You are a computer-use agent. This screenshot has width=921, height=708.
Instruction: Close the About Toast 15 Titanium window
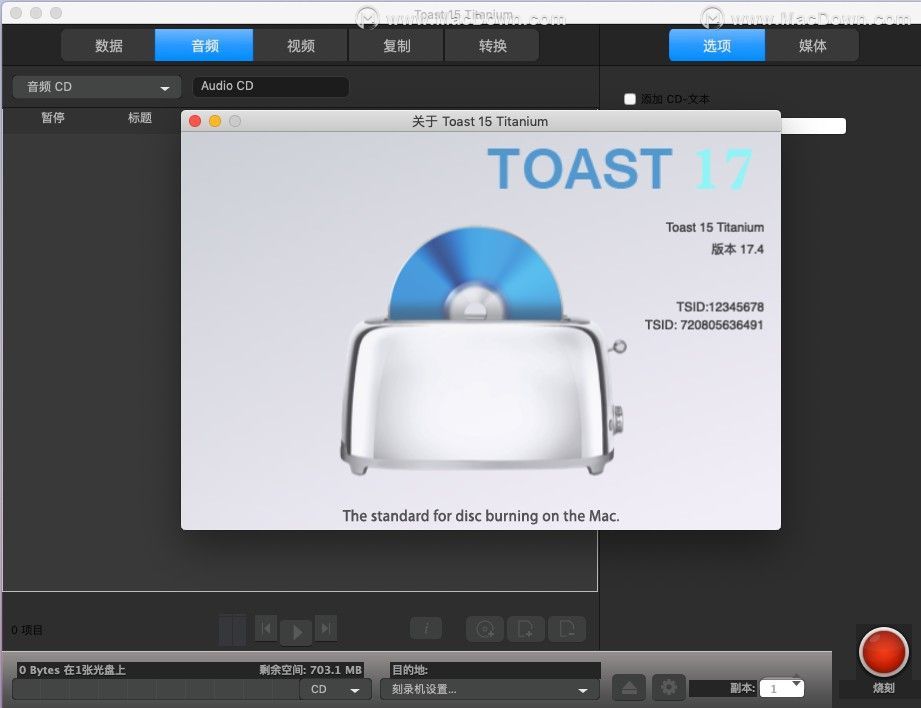point(195,121)
